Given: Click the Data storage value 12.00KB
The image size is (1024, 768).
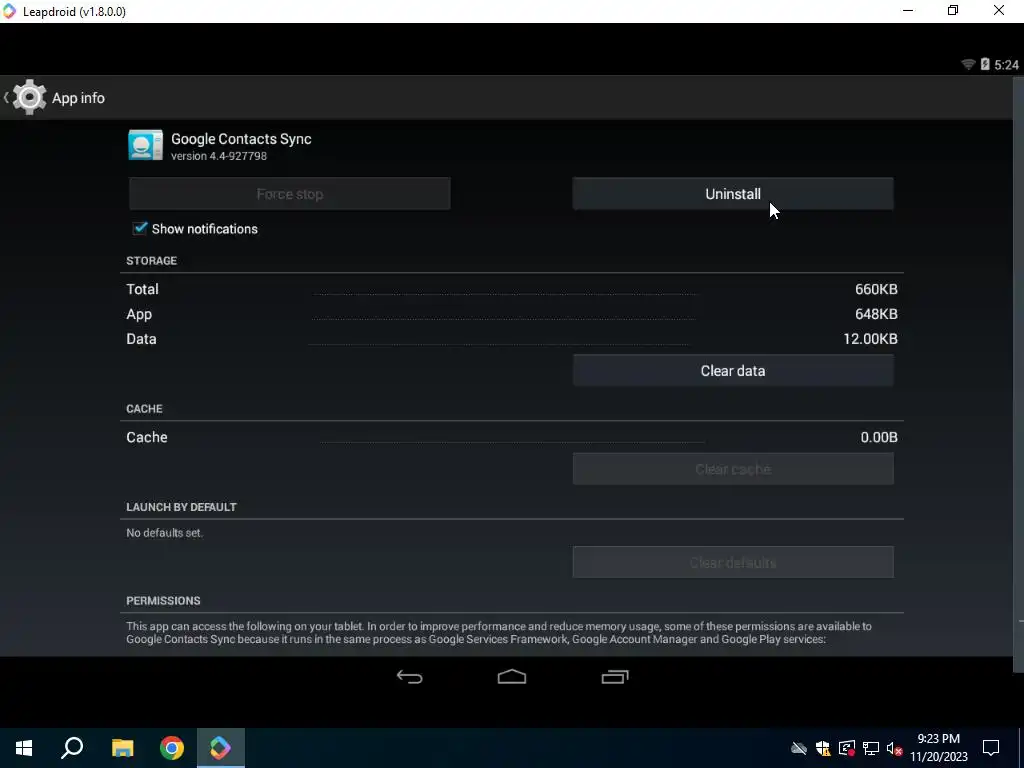Looking at the screenshot, I should pyautogui.click(x=870, y=339).
